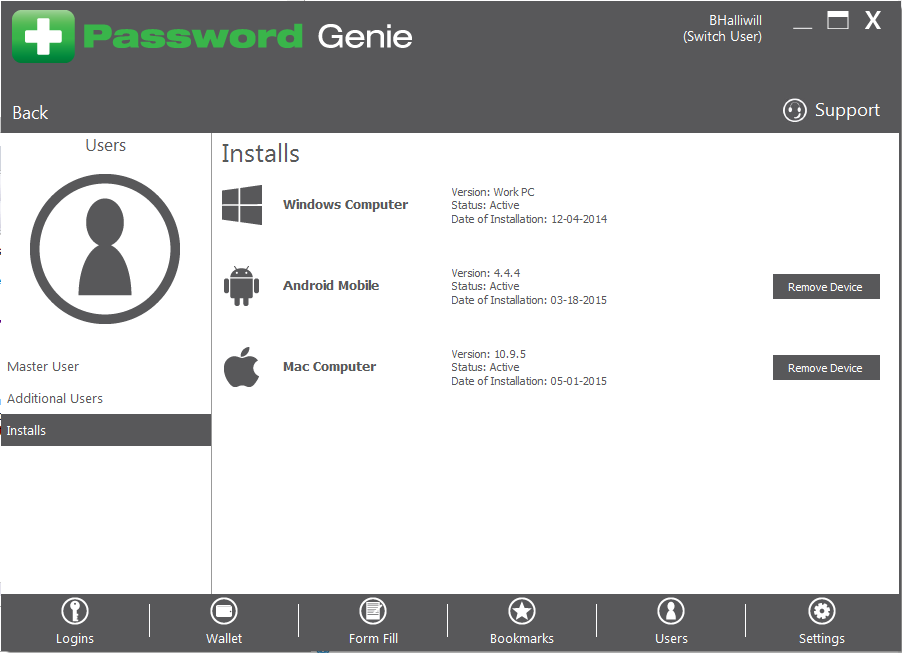Screen dimensions: 902x653
Task: Click the Mac Computer entry name
Action: pyautogui.click(x=329, y=367)
